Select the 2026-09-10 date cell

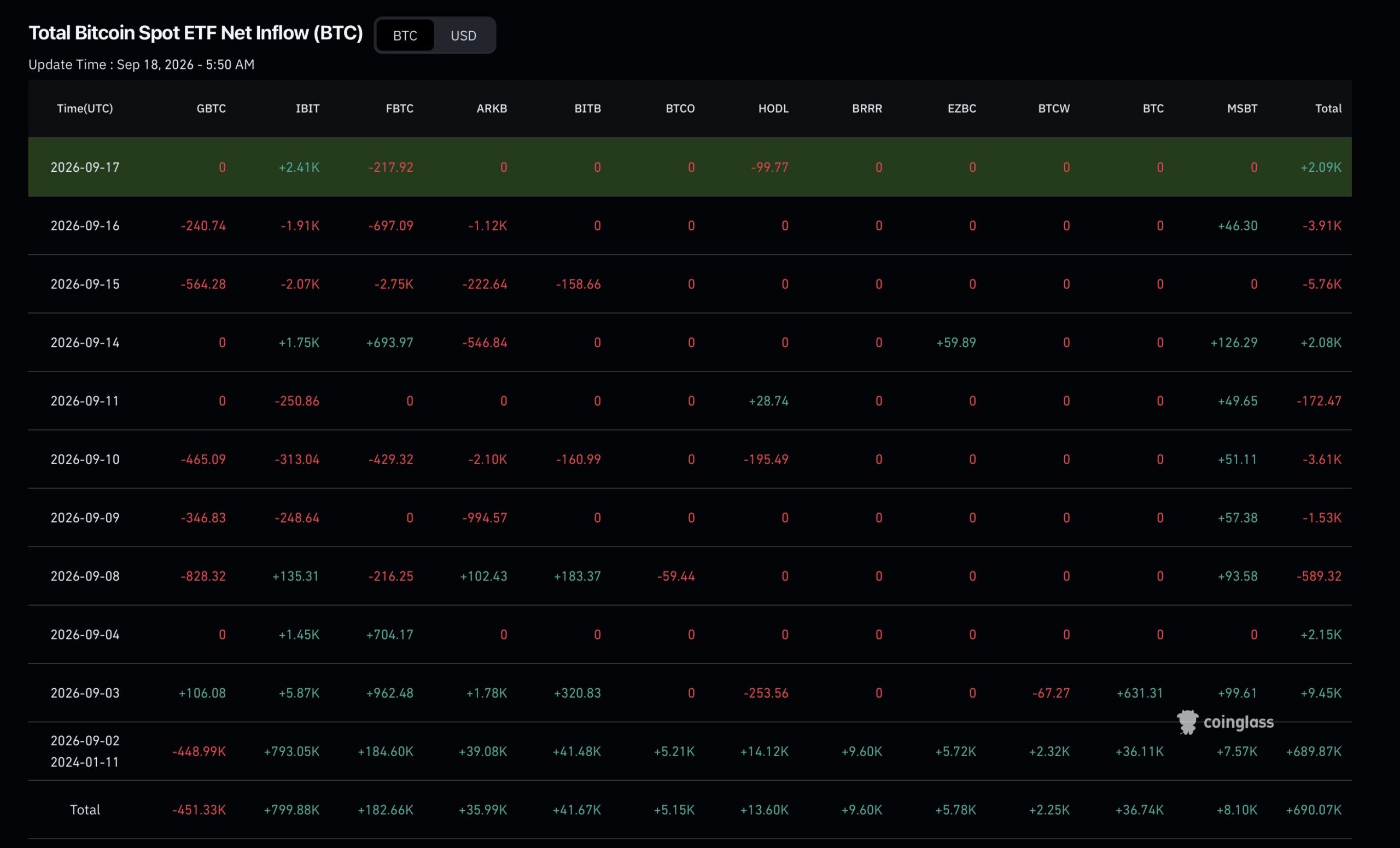pos(85,459)
